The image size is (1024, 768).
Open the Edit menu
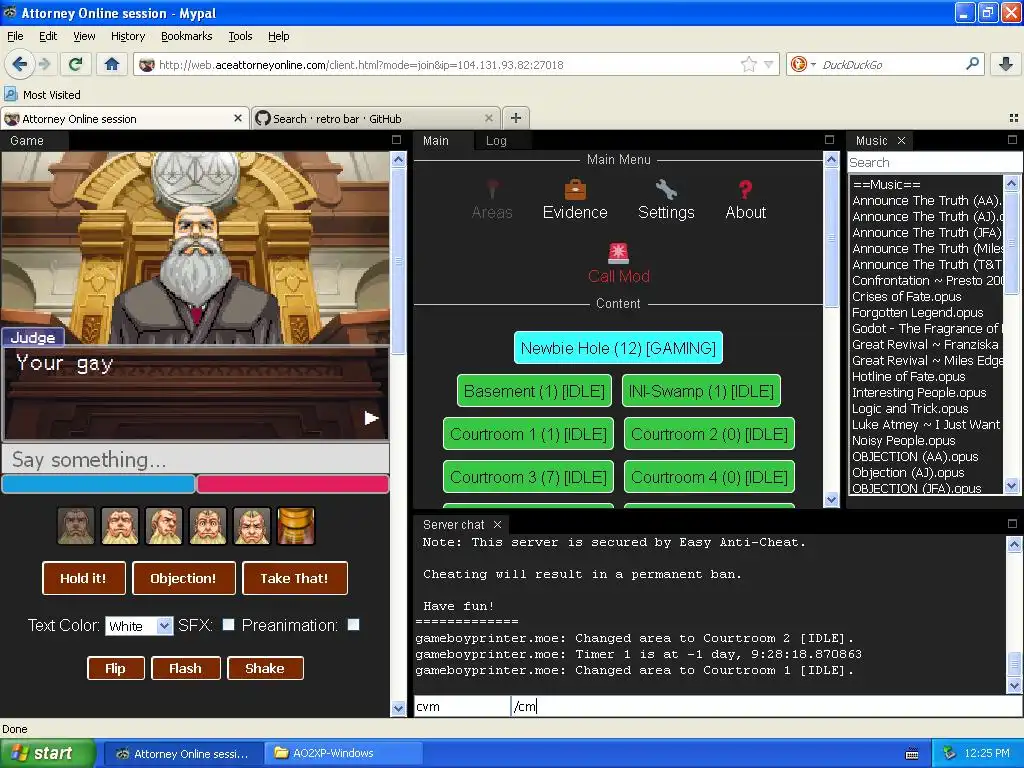coord(48,36)
